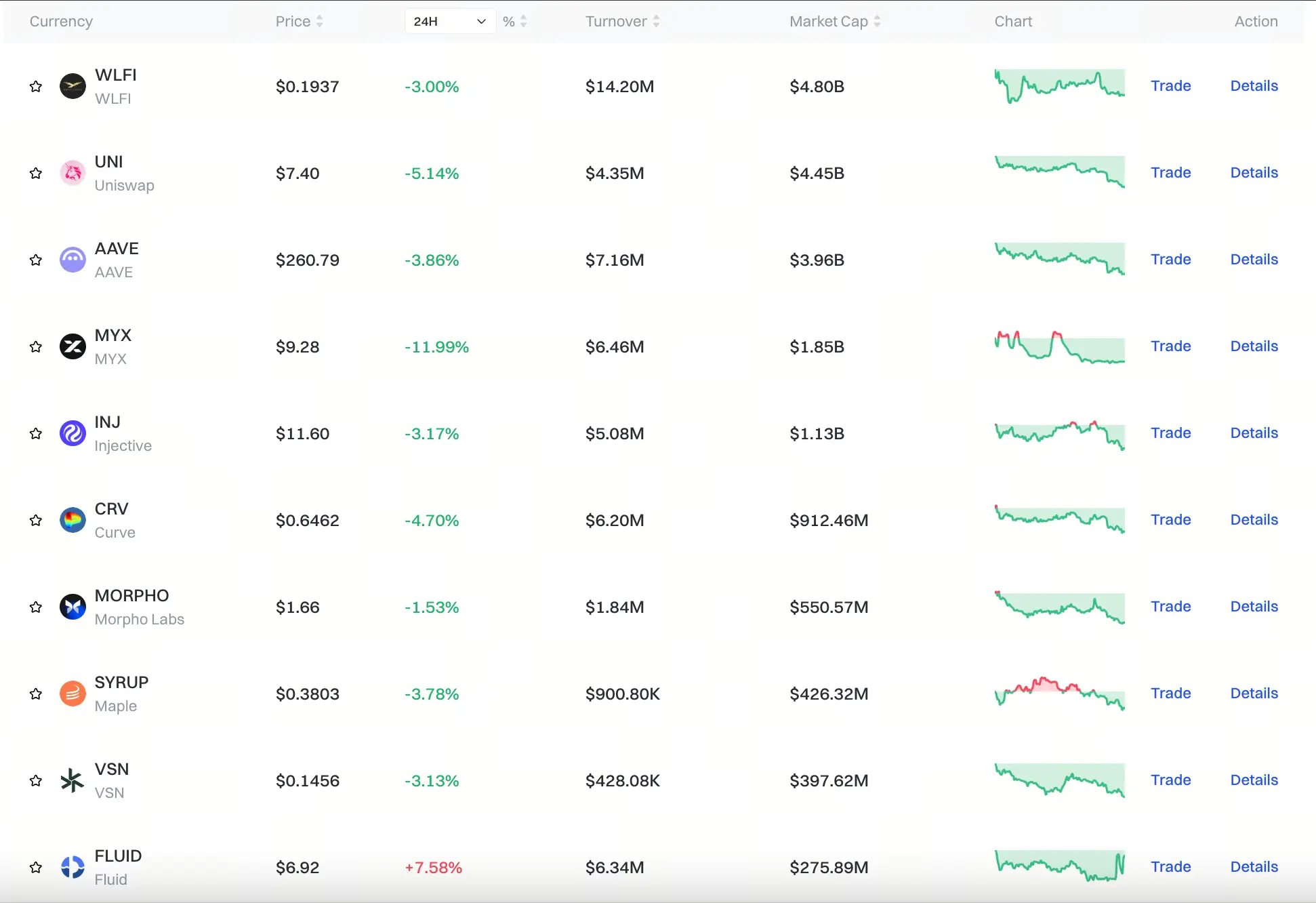Click the WLFI price sparkline chart
Image resolution: width=1316 pixels, height=903 pixels.
[x=1060, y=86]
